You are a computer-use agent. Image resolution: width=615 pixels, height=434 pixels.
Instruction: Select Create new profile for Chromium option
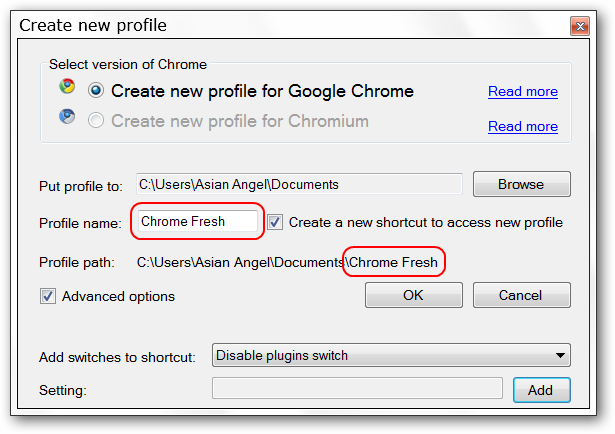[96, 121]
